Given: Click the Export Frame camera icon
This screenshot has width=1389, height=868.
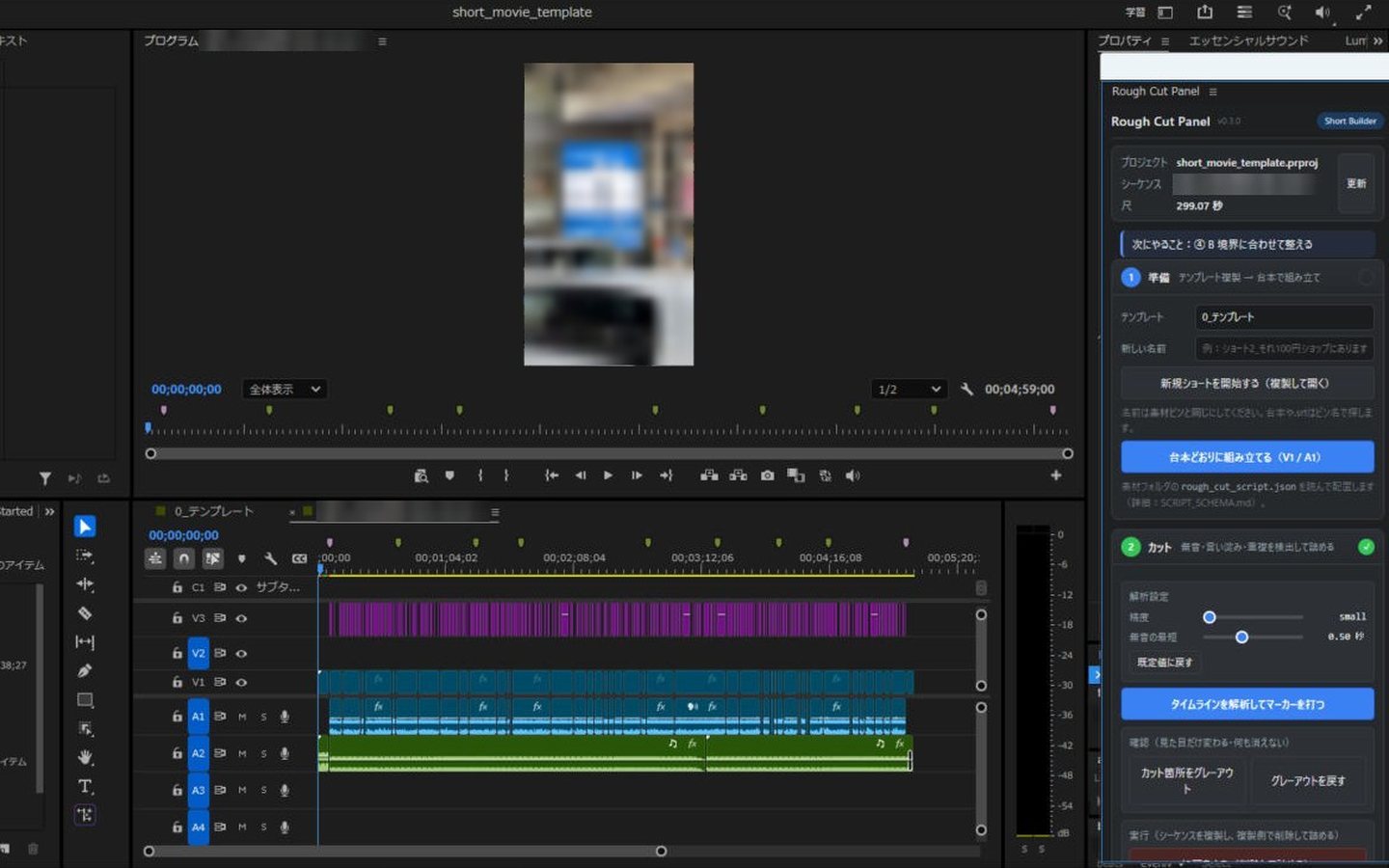Looking at the screenshot, I should click(x=767, y=475).
